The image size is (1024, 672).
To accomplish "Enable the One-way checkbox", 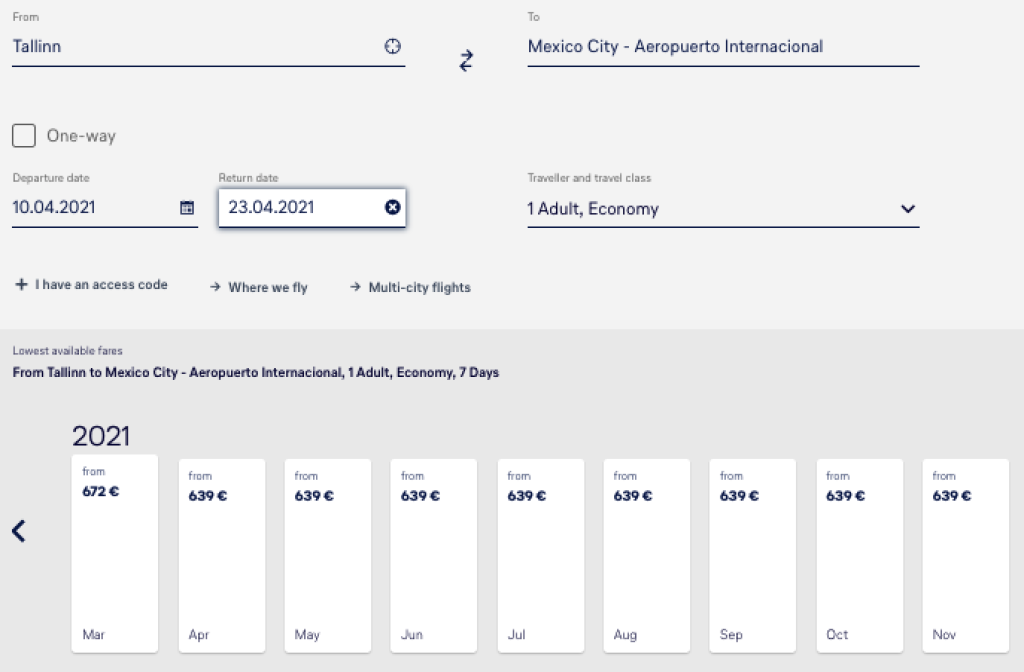I will (24, 135).
